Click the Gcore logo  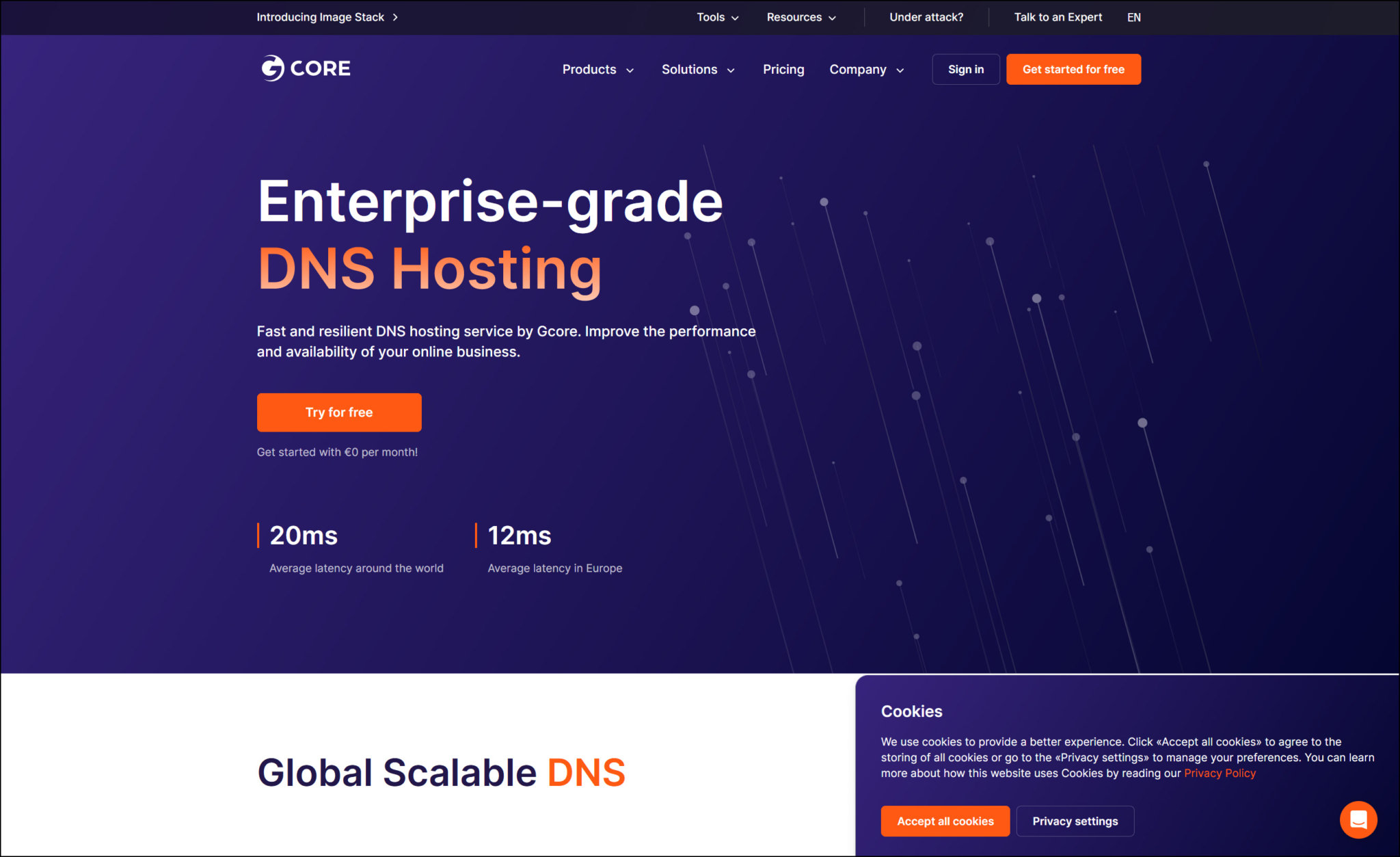pos(306,68)
